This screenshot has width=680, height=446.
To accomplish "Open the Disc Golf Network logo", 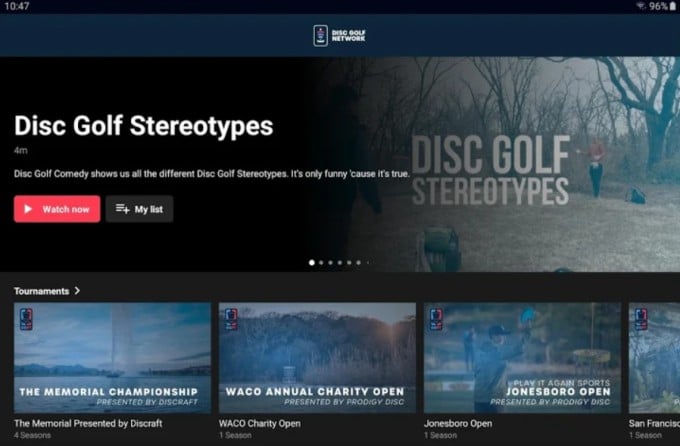I will click(x=340, y=36).
